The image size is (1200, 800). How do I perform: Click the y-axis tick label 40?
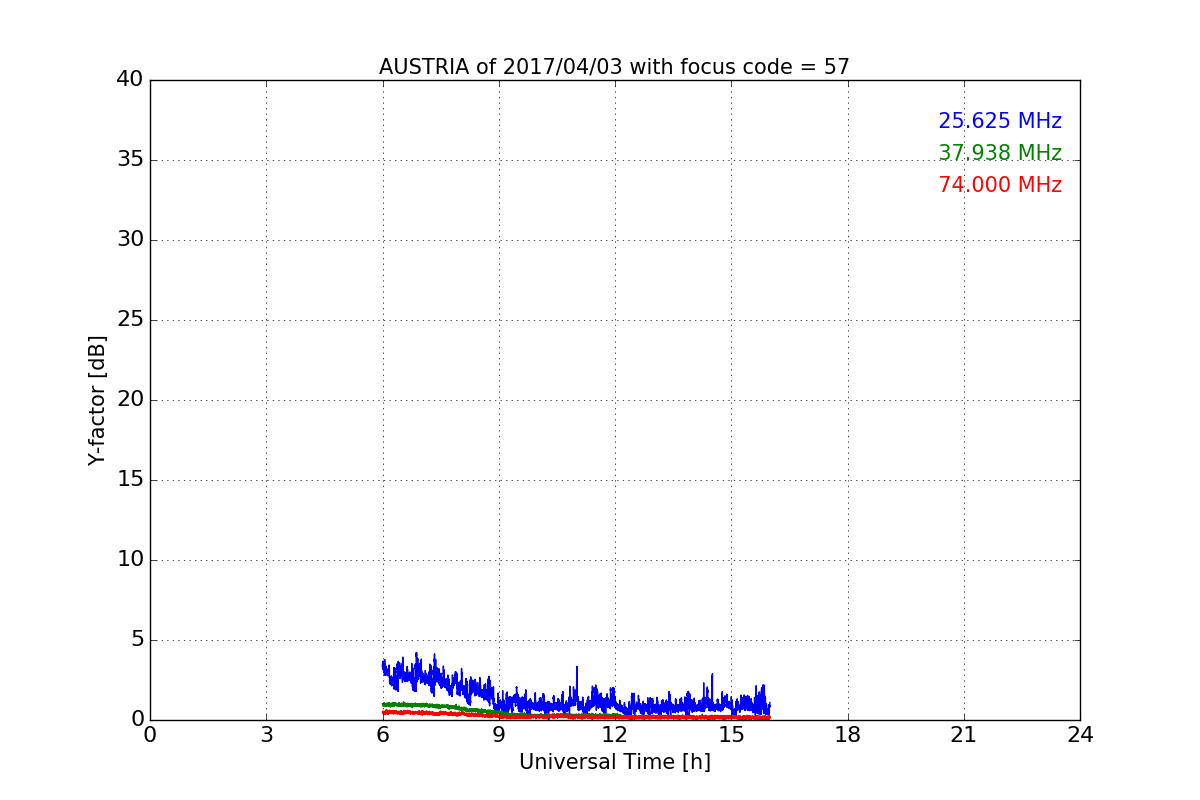tap(130, 80)
